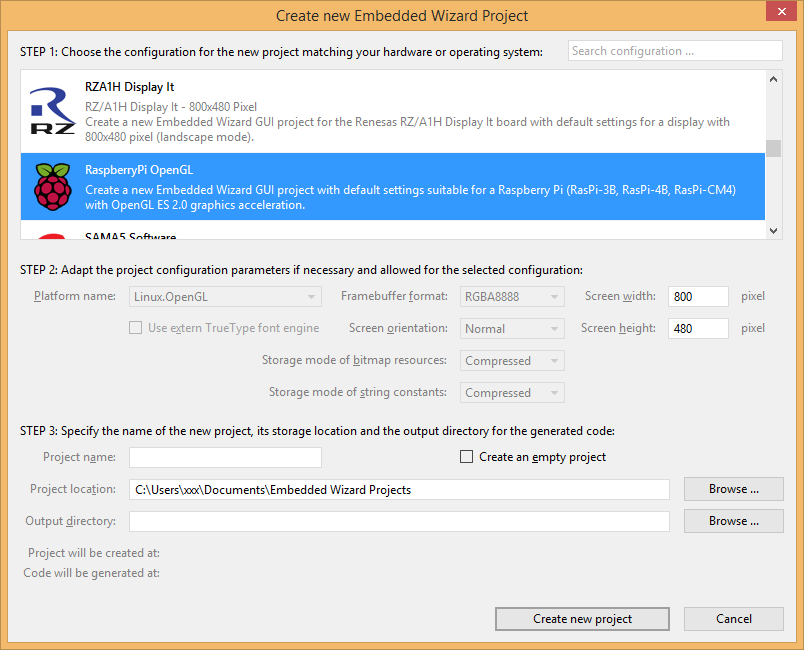804x650 pixels.
Task: Click the Raspberry Pi logo icon
Action: (53, 186)
